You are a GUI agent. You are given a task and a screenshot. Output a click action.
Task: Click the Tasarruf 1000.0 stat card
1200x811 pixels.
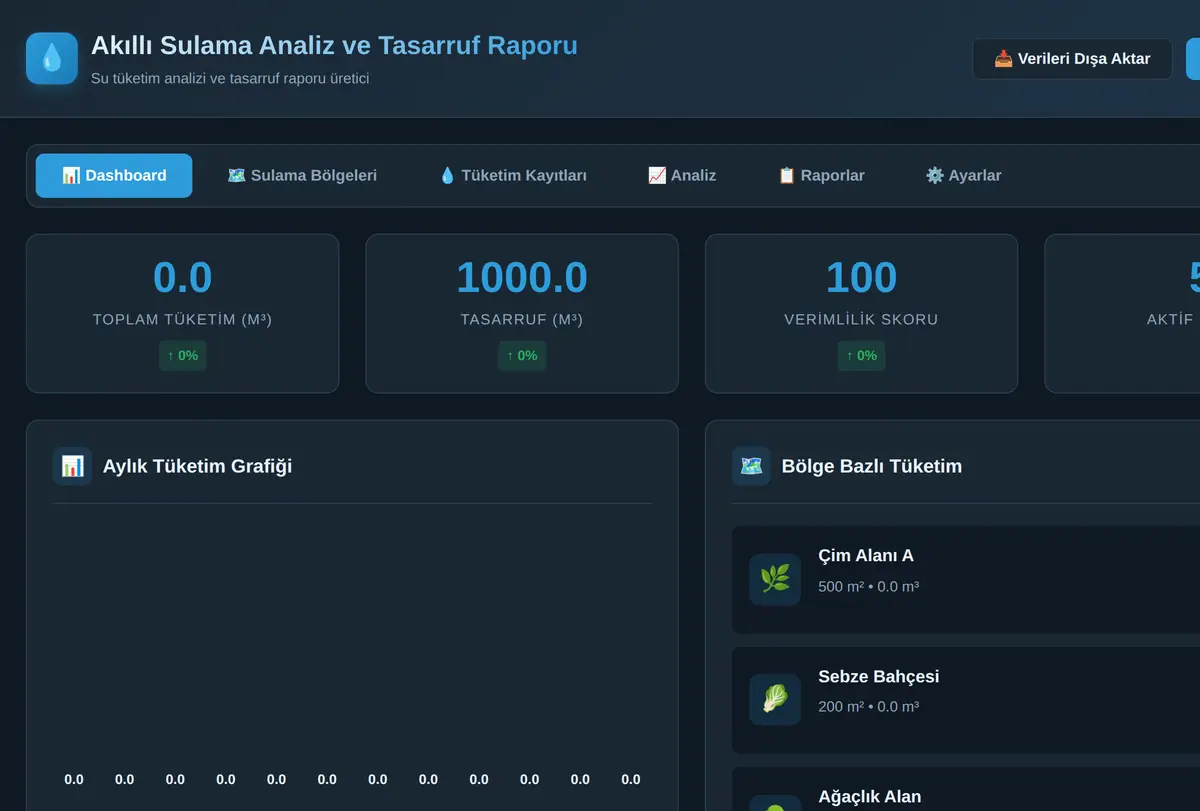[x=522, y=314]
